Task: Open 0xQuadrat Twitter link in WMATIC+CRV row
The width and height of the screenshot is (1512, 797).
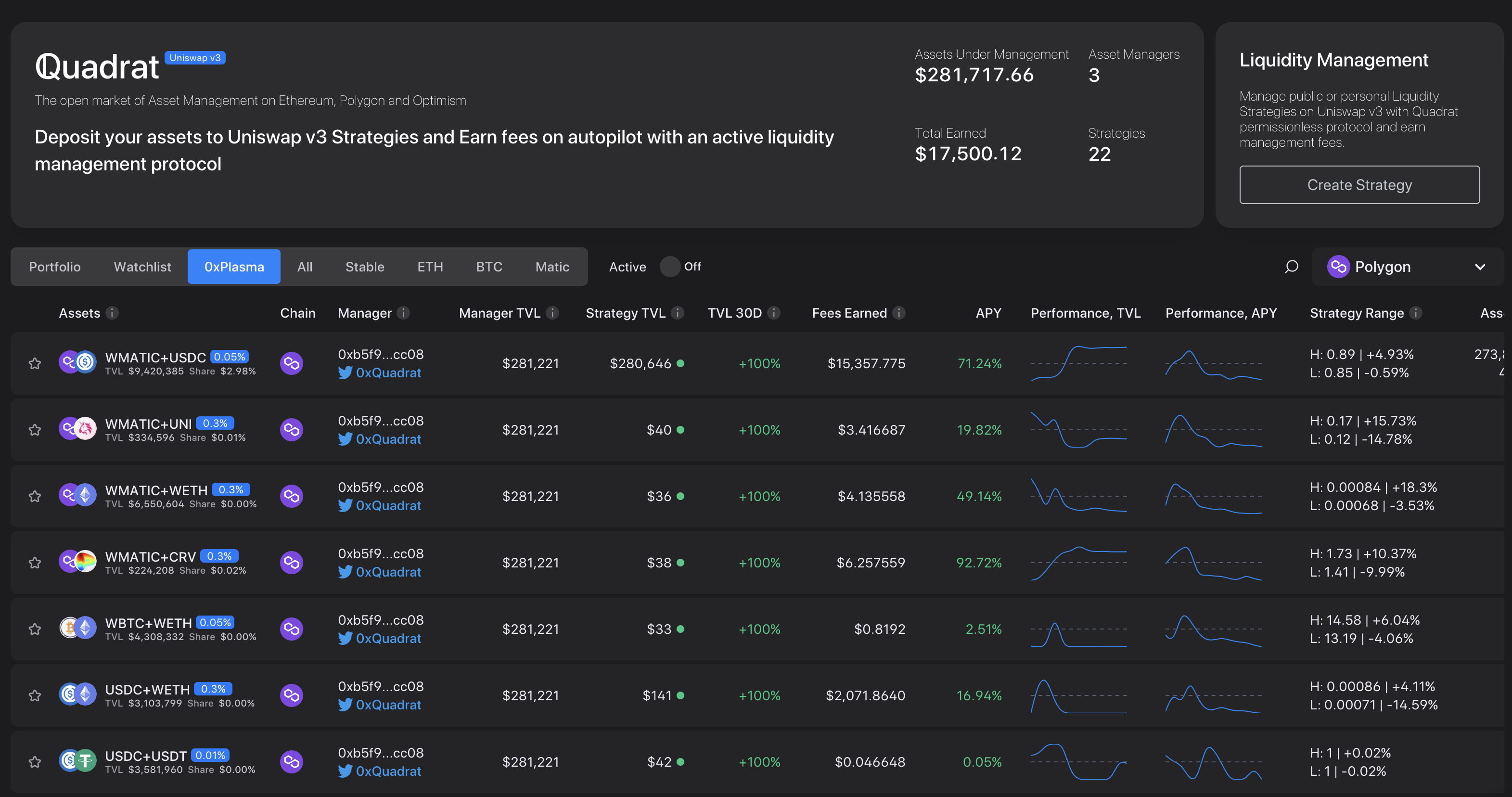Action: (x=388, y=572)
